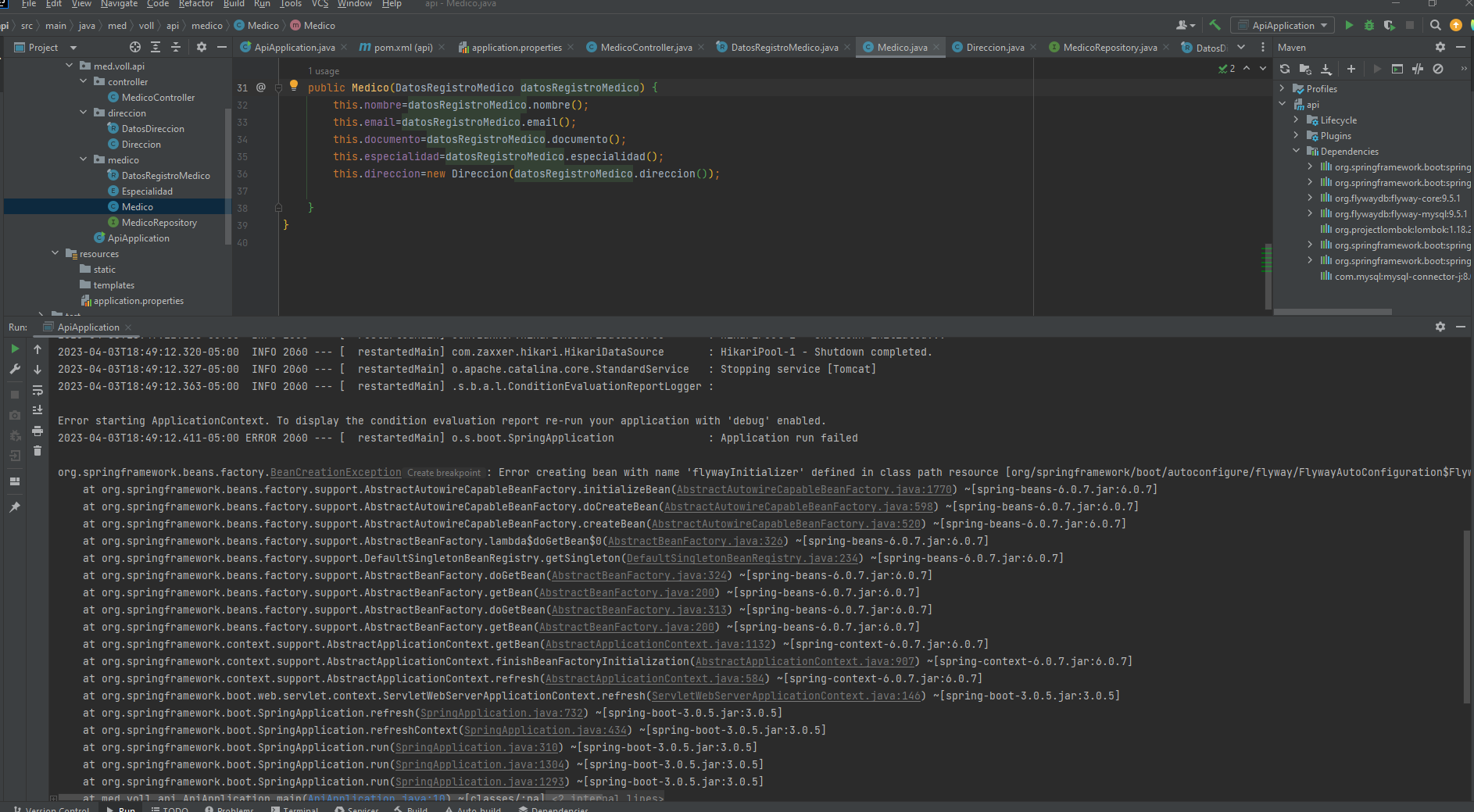The image size is (1474, 812).
Task: Switch to the application.properties tab
Action: (516, 47)
